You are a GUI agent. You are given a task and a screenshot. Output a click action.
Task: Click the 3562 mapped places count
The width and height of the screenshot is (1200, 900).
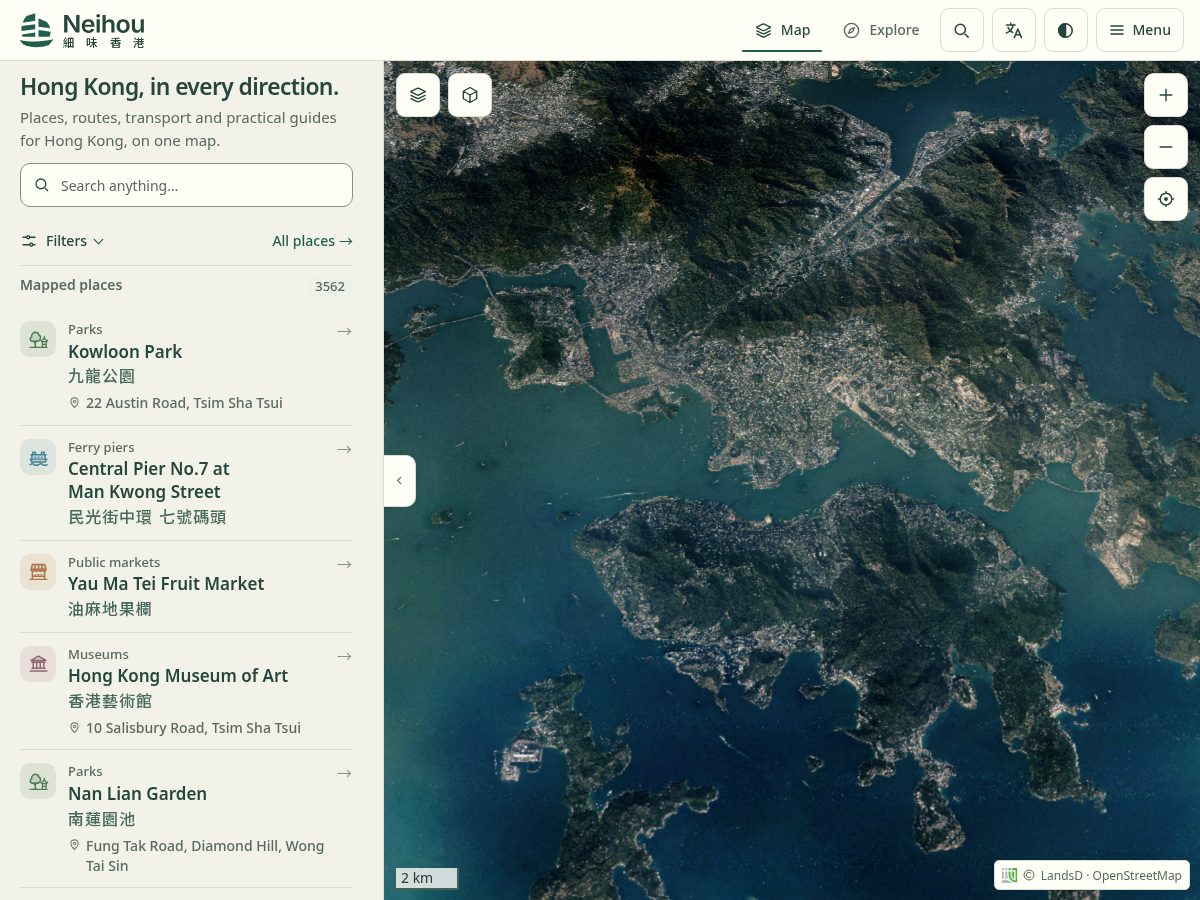(330, 286)
